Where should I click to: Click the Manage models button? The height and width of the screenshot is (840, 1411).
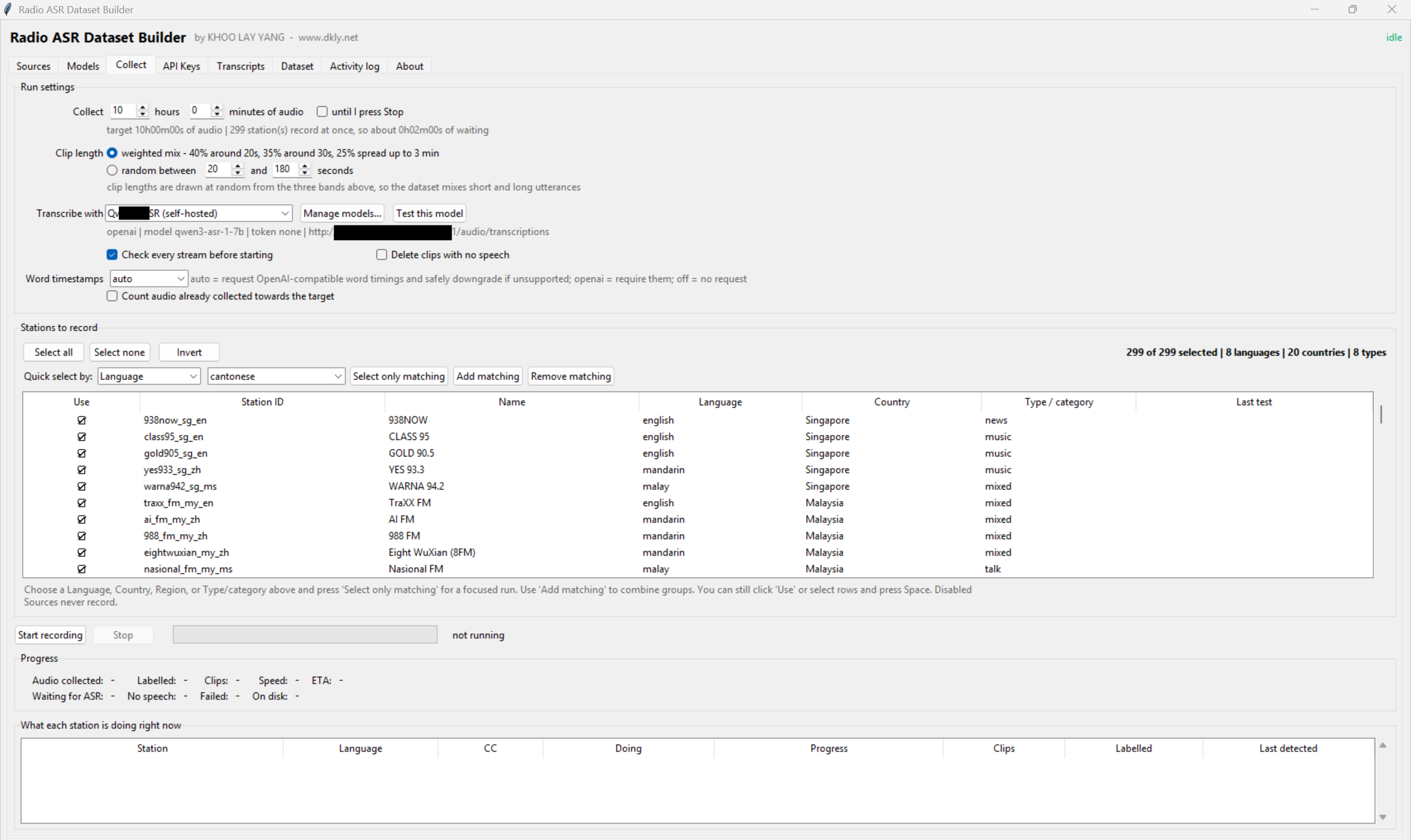(342, 213)
